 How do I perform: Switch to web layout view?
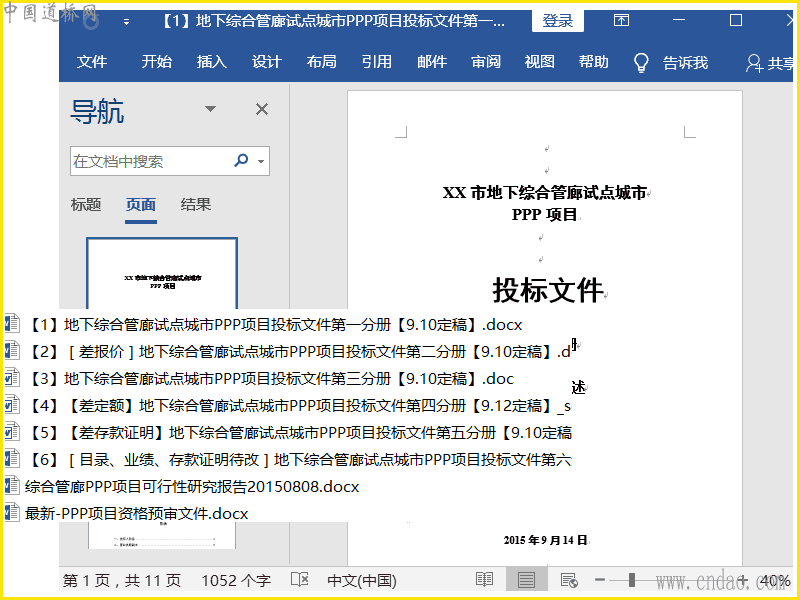click(x=568, y=580)
